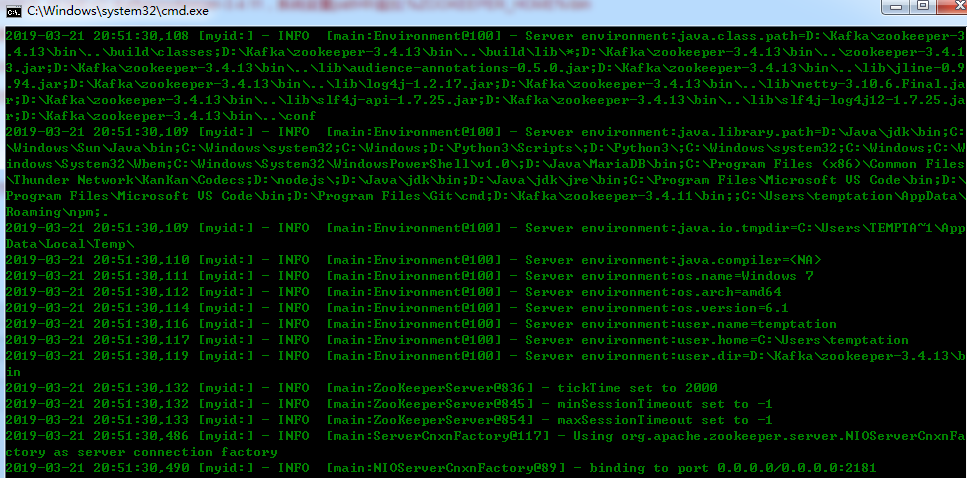Click the timestamp 20:51:30,108
The width and height of the screenshot is (967, 478).
click(141, 35)
